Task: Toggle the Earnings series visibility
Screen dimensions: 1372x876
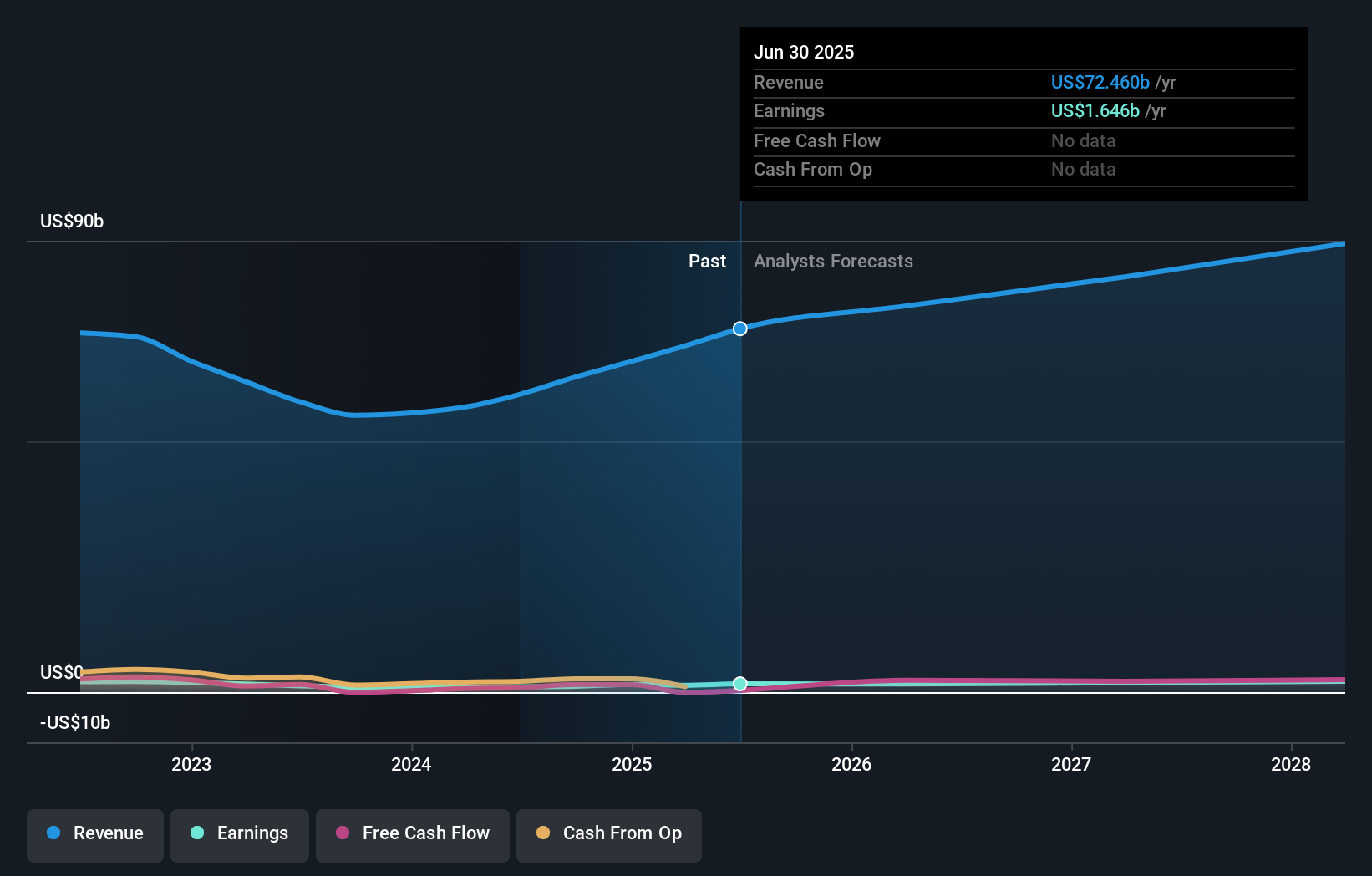Action: [240, 833]
